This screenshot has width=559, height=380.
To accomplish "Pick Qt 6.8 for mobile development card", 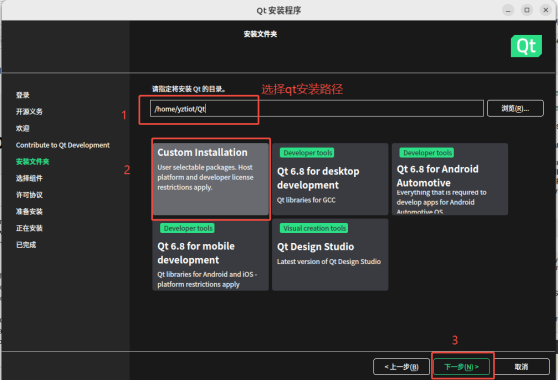I will 210,255.
